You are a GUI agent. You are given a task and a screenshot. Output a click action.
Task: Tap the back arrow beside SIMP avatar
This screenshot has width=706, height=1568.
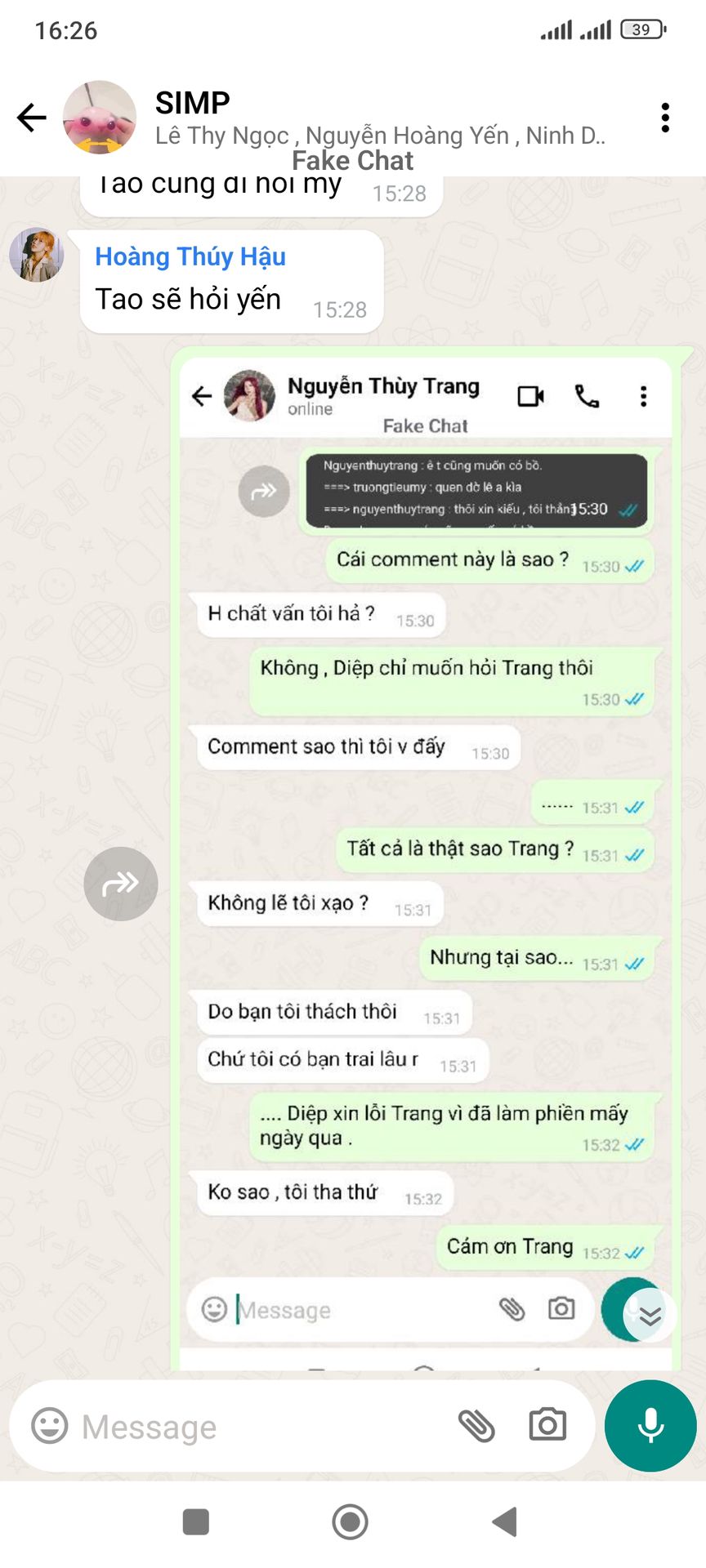(32, 118)
